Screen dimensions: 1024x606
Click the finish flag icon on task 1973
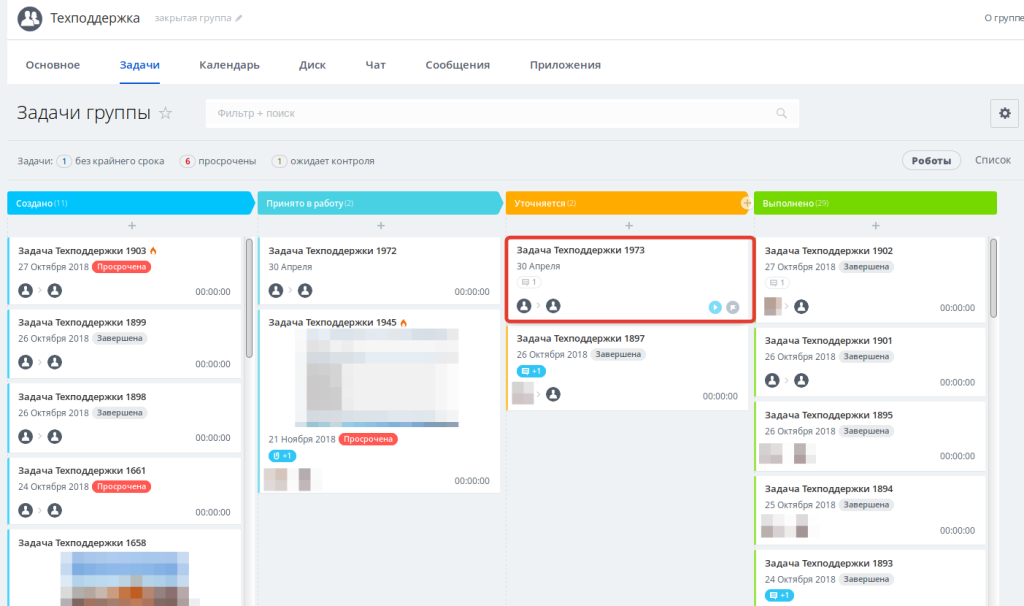coord(733,307)
